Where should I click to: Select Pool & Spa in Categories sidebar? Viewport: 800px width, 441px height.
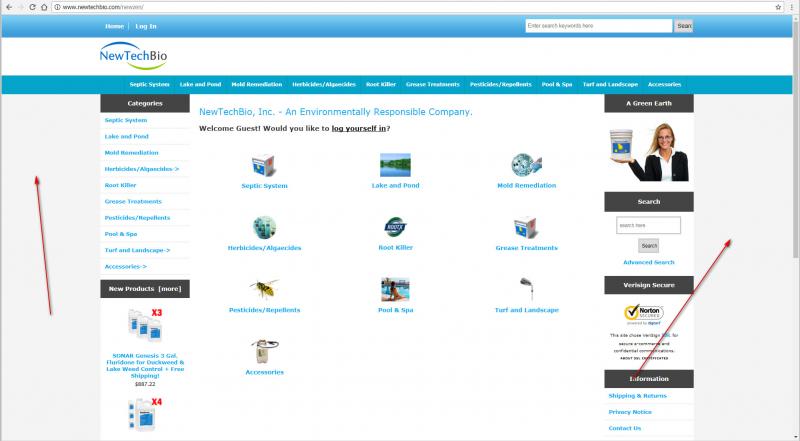tap(121, 234)
